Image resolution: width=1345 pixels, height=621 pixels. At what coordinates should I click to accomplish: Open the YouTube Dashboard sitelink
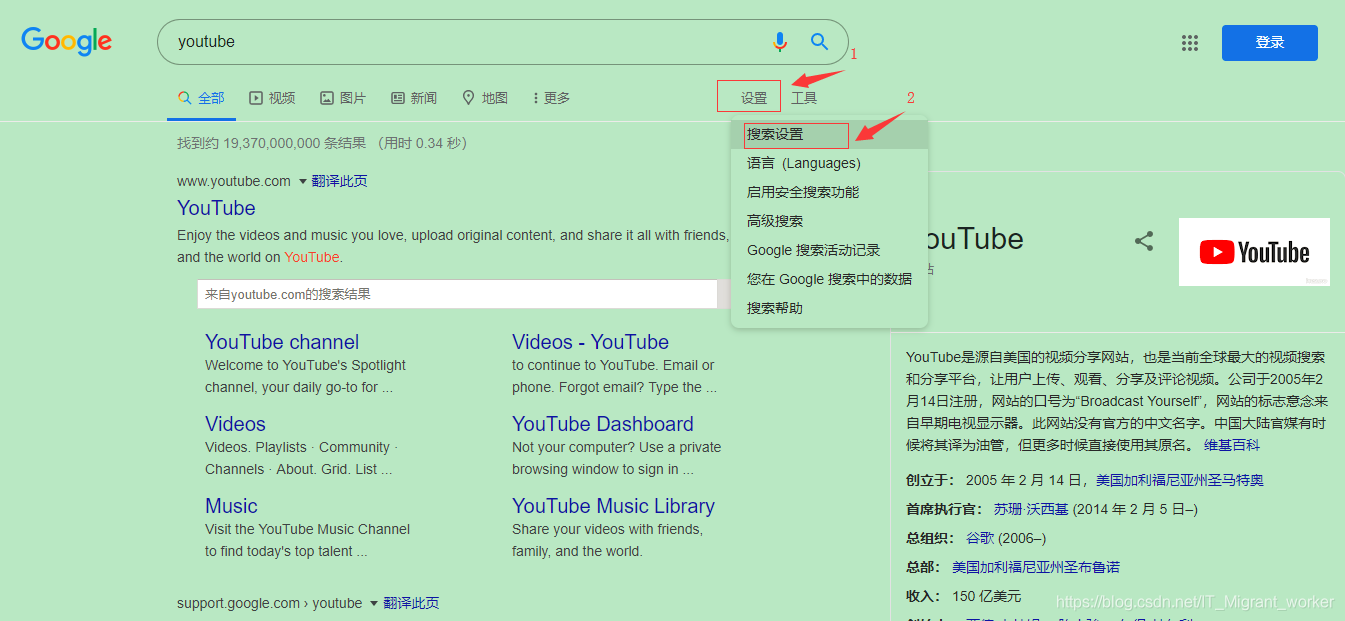coord(603,424)
